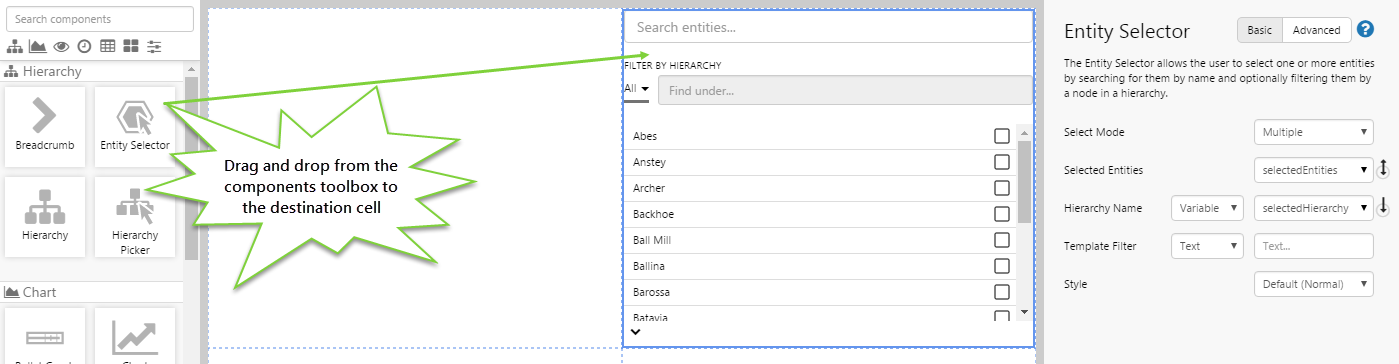Click the Search entities field
1399x364 pixels.
coord(828,27)
